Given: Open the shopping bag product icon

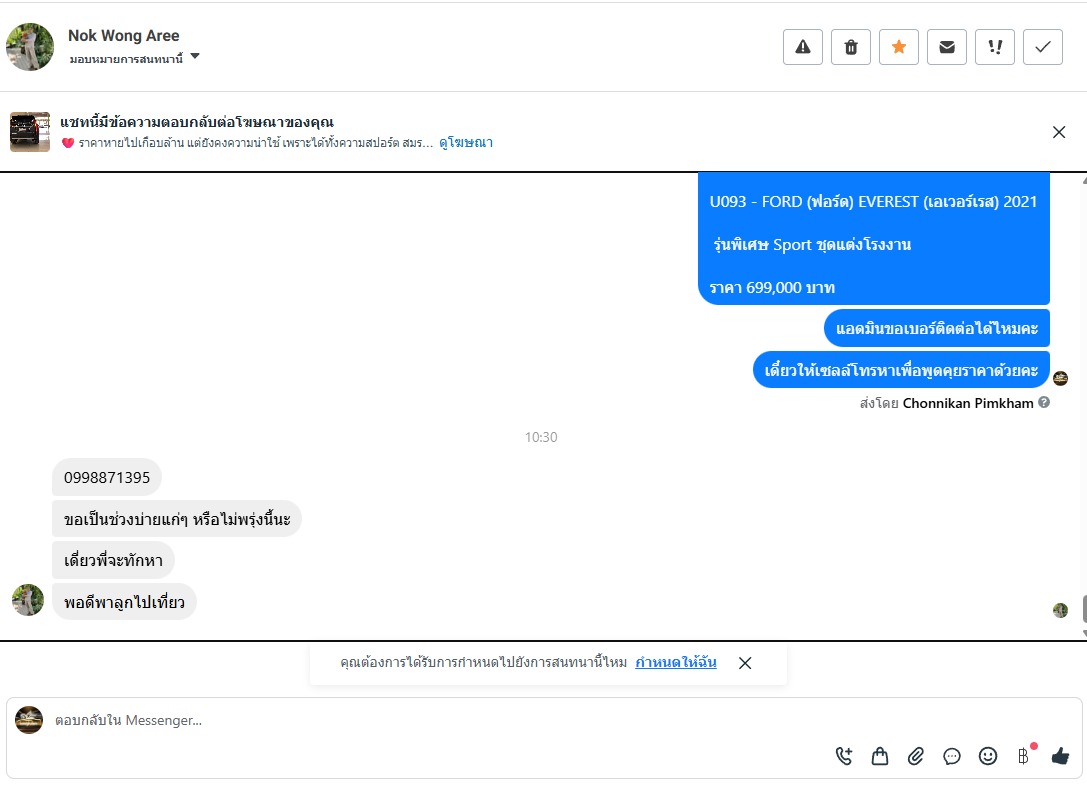Looking at the screenshot, I should click(880, 756).
